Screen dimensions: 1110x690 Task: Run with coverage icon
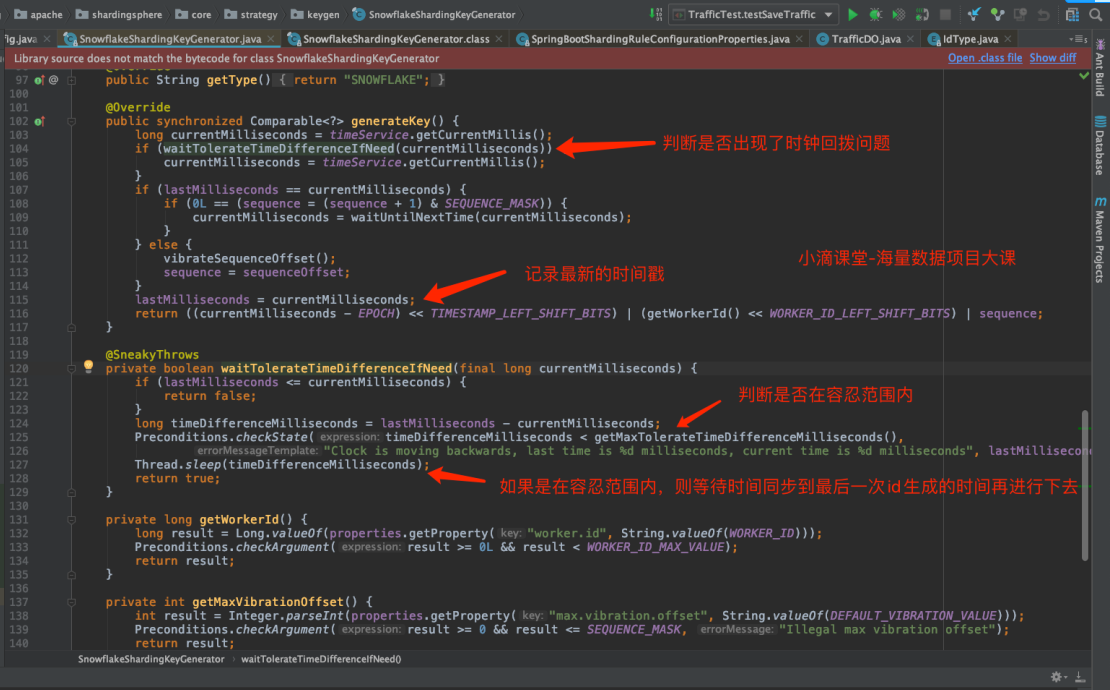pos(898,14)
